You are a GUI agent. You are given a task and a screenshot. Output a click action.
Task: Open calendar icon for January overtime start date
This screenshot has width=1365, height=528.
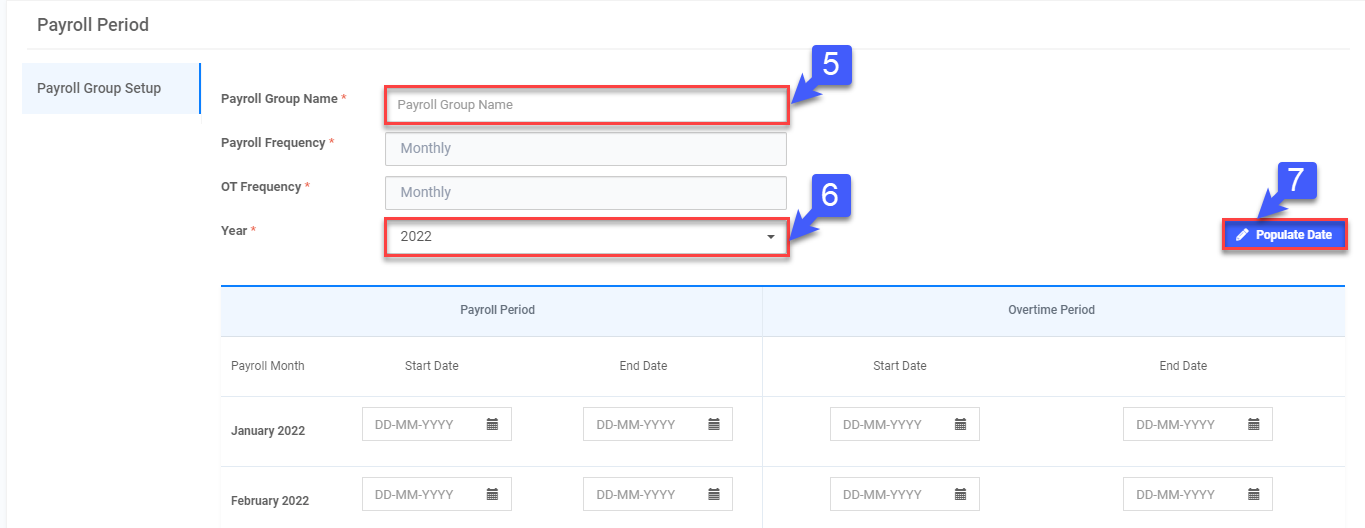960,425
